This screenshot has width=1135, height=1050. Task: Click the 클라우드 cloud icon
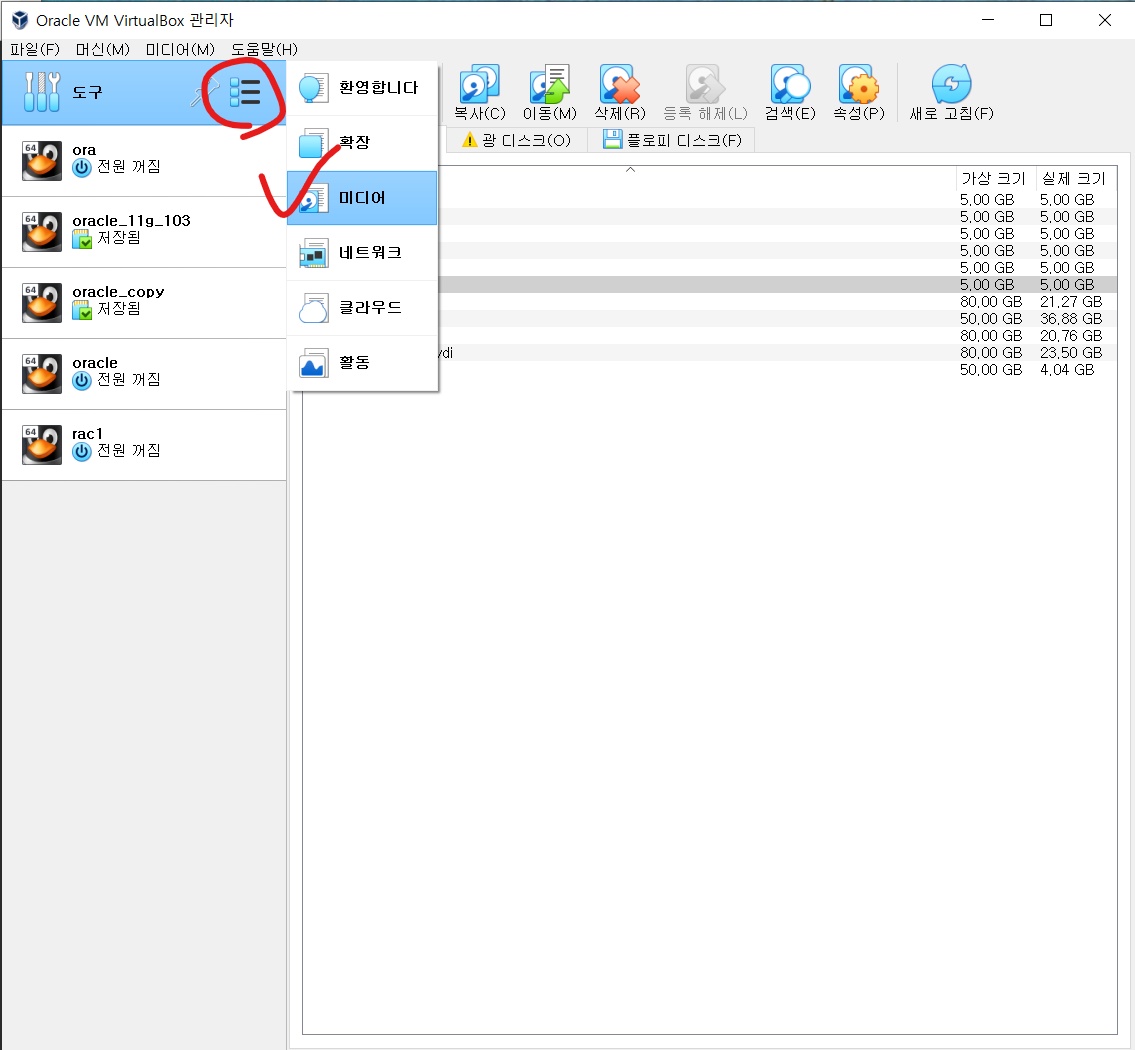click(313, 308)
